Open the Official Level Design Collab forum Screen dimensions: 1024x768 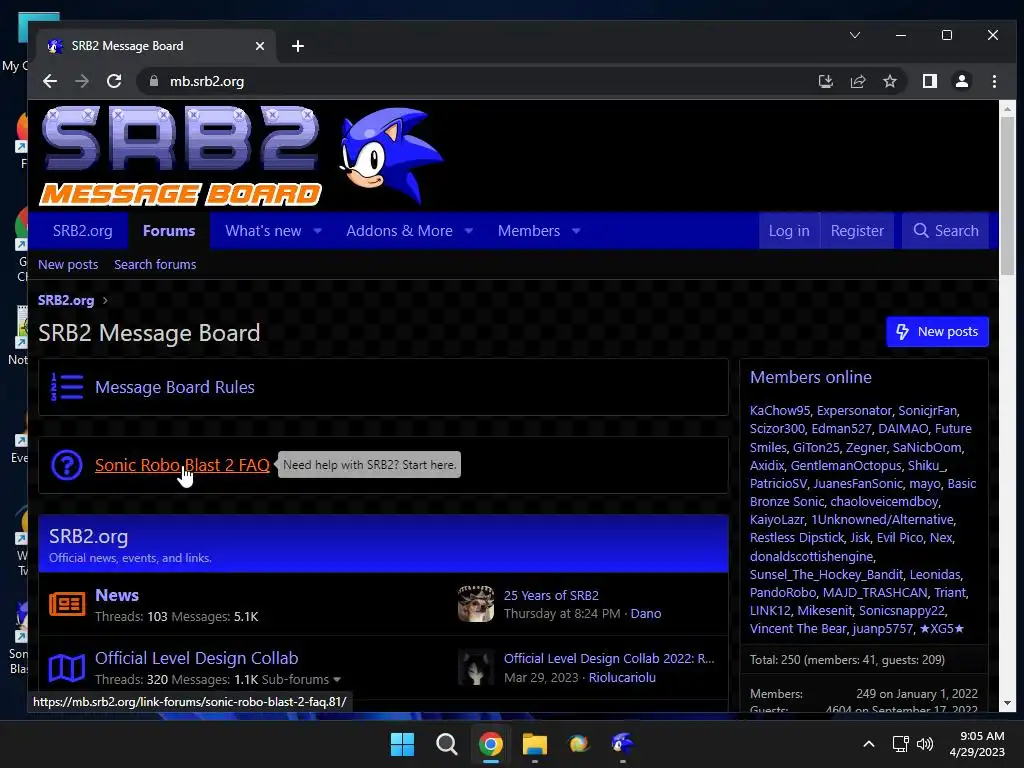[x=197, y=658]
